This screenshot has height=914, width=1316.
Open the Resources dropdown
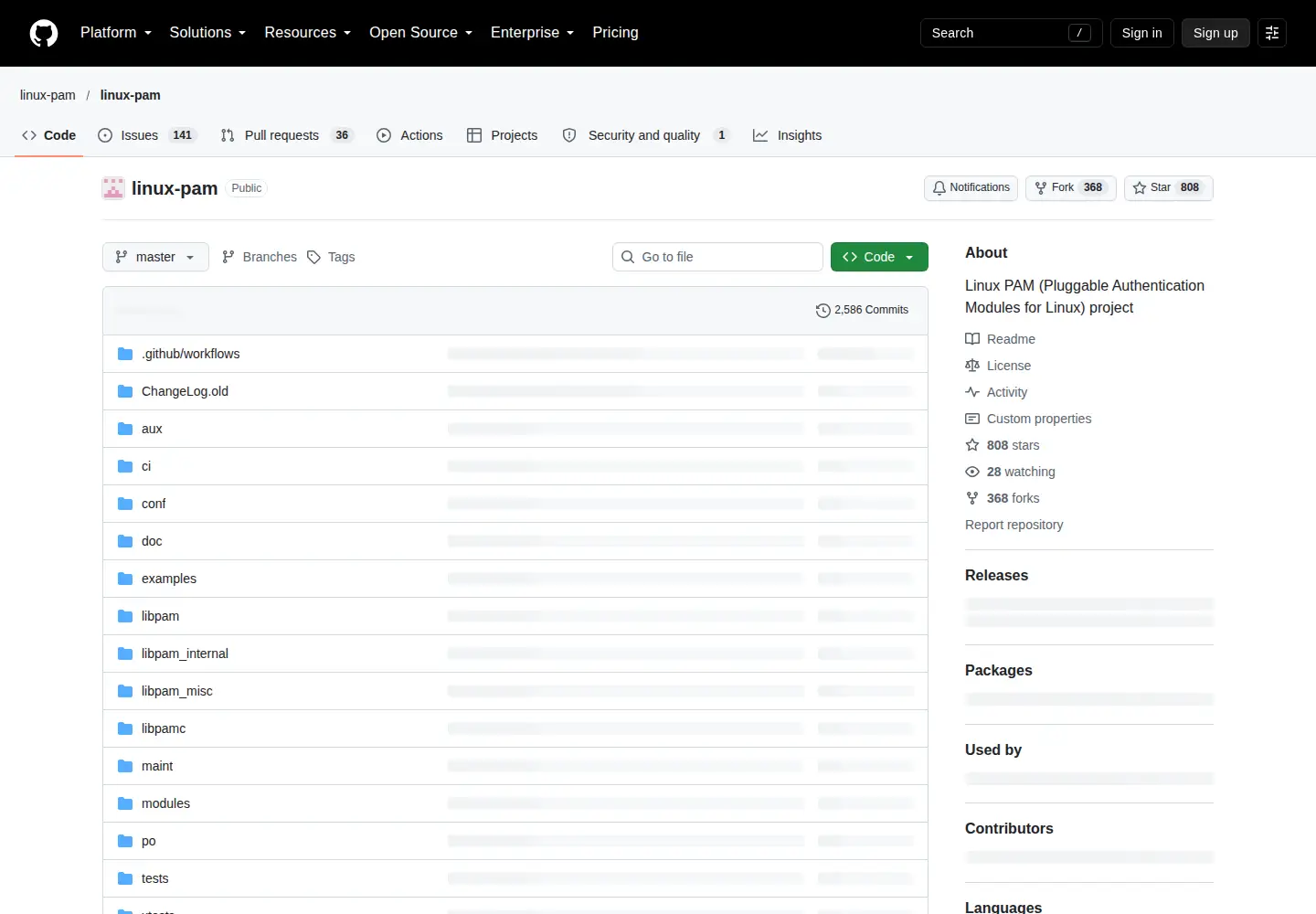(x=308, y=32)
